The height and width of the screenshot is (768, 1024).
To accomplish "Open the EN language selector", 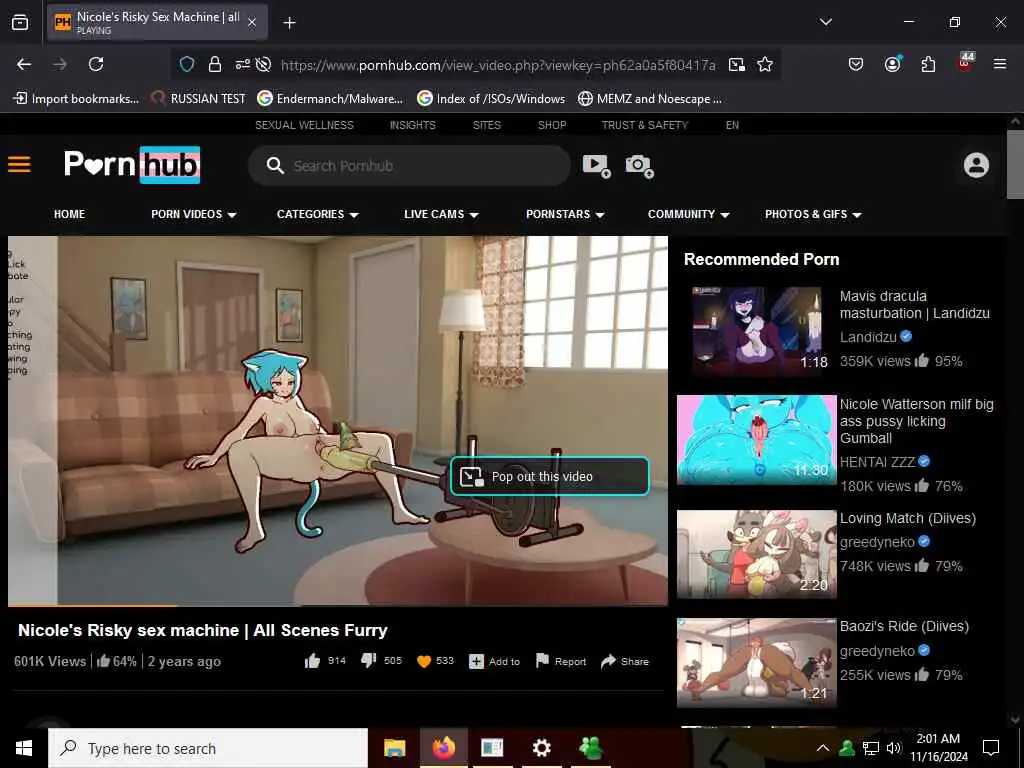I will pyautogui.click(x=732, y=125).
